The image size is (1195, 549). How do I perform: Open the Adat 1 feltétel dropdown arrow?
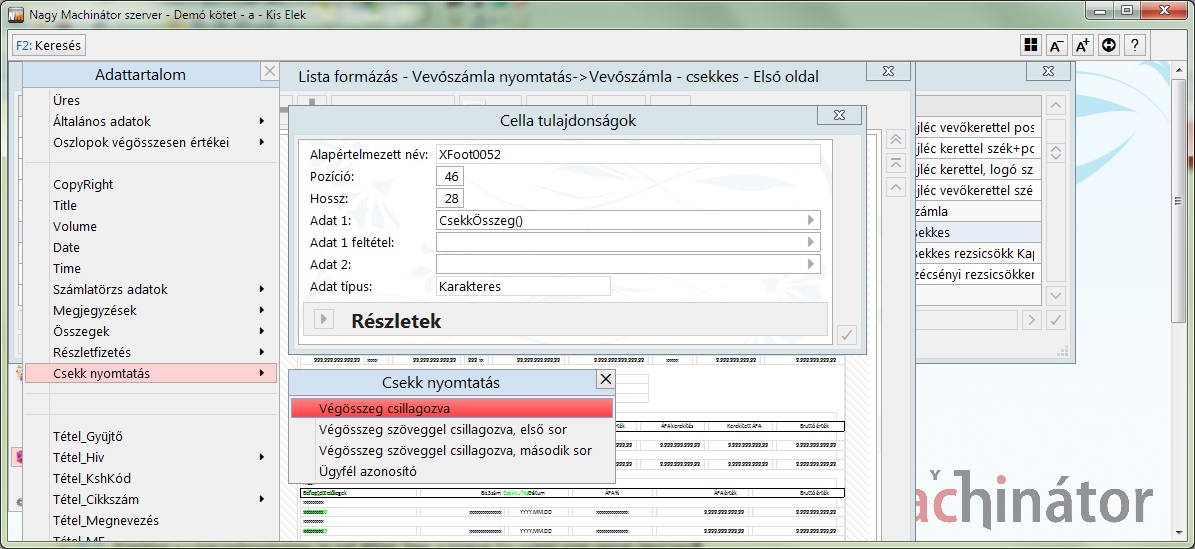[x=811, y=242]
